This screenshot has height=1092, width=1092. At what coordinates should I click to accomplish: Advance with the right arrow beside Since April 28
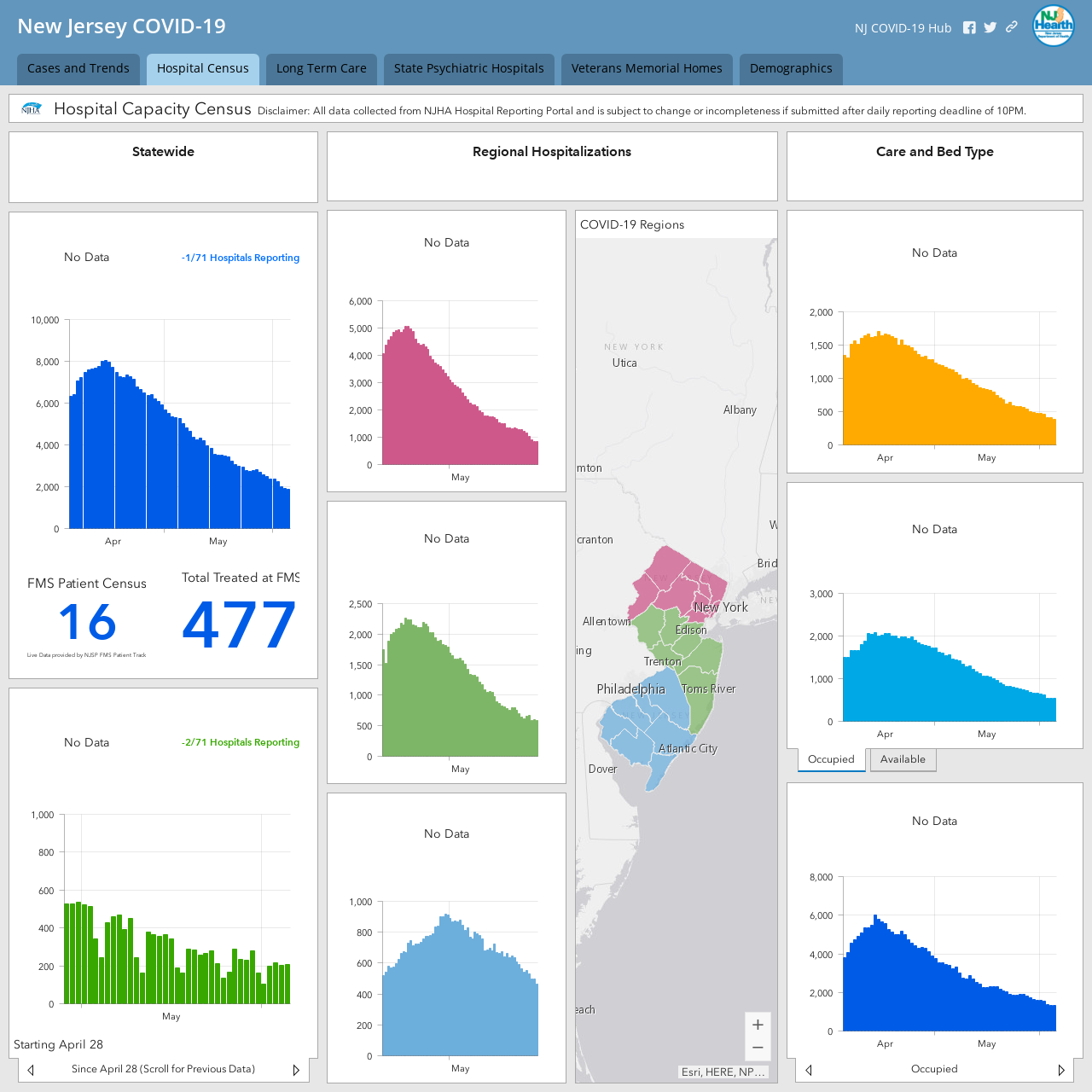point(296,1070)
